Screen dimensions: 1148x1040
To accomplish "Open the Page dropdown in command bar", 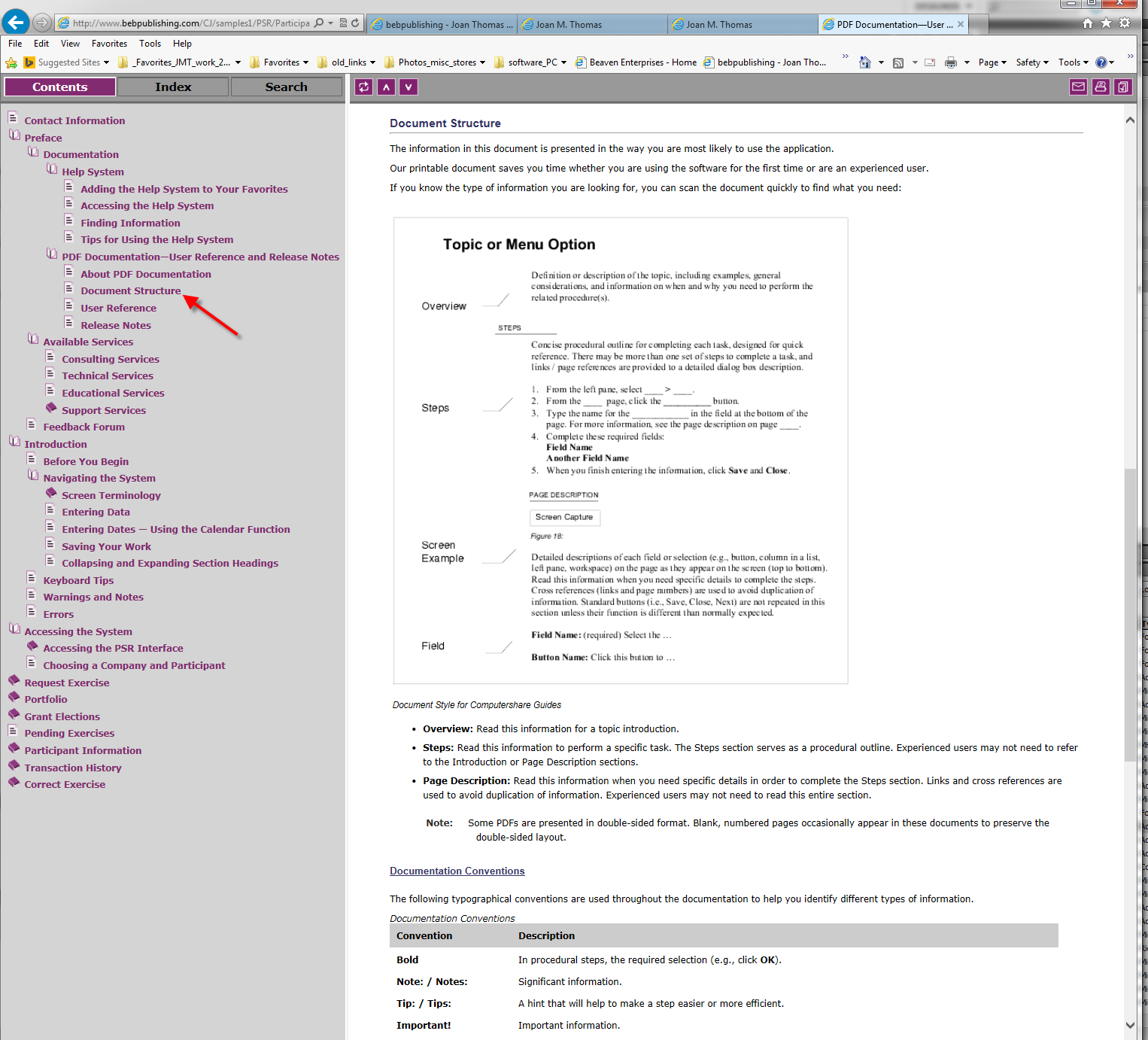I will (x=992, y=62).
